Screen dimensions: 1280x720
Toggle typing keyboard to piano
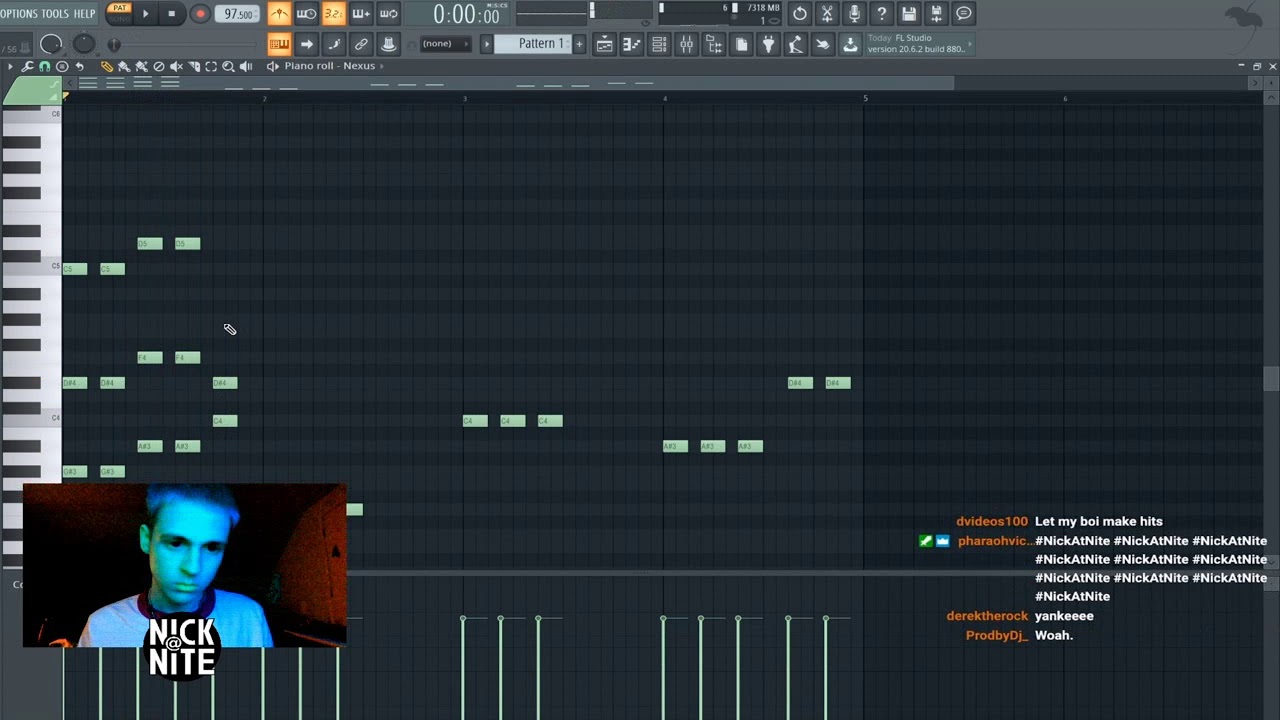point(279,44)
